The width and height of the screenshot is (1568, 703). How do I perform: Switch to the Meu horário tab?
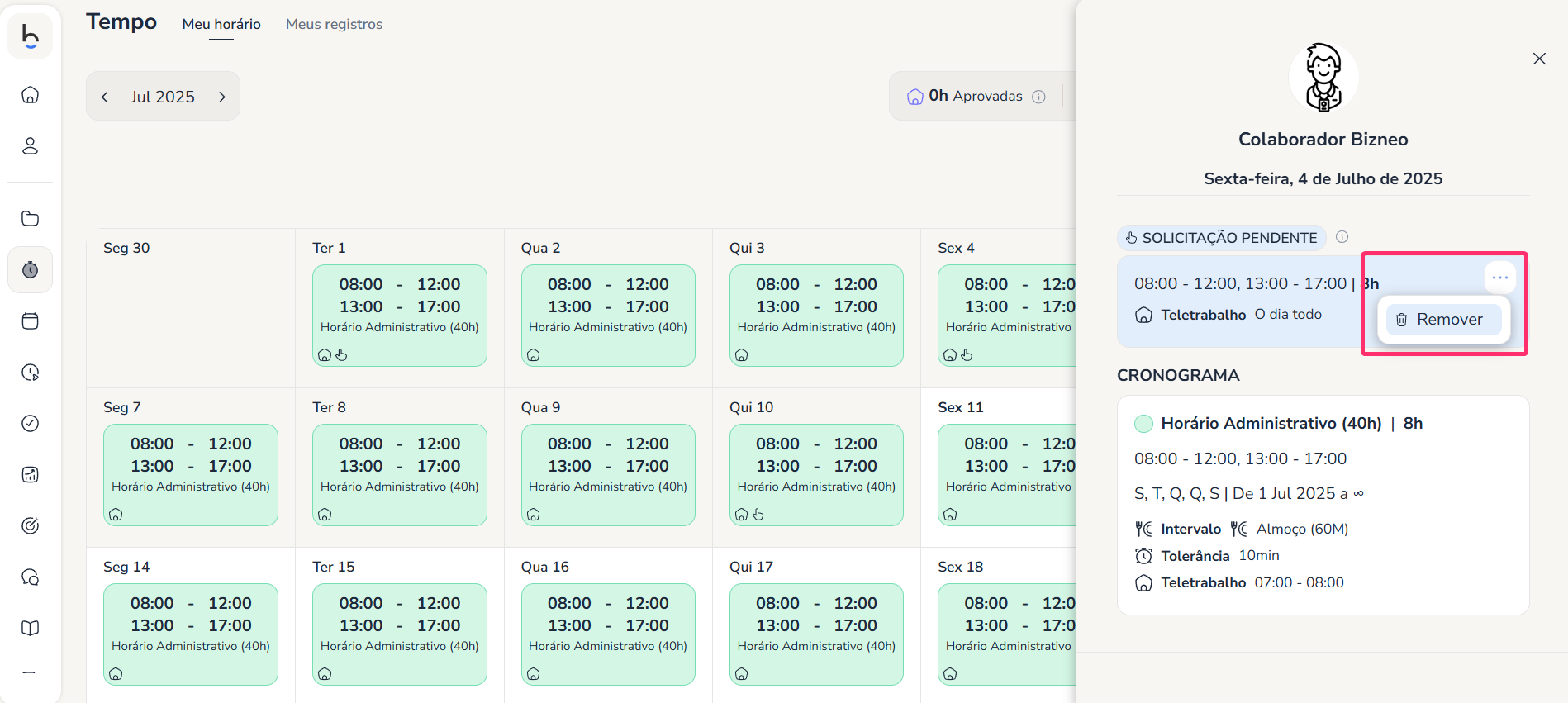click(221, 25)
